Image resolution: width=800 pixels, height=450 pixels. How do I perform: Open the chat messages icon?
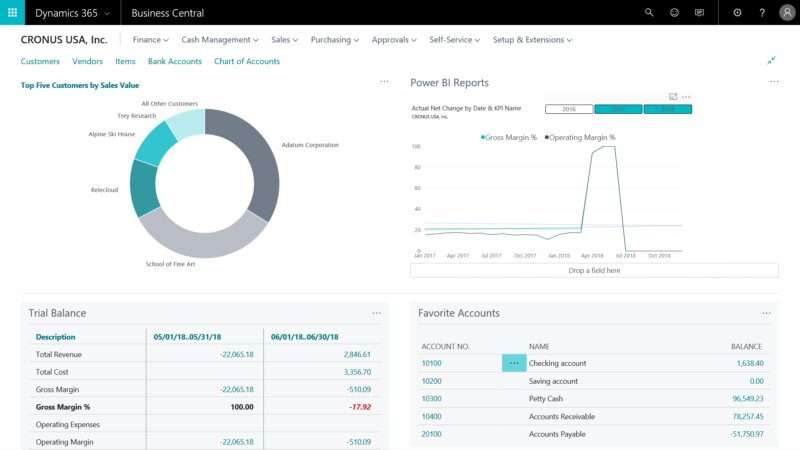coord(699,13)
